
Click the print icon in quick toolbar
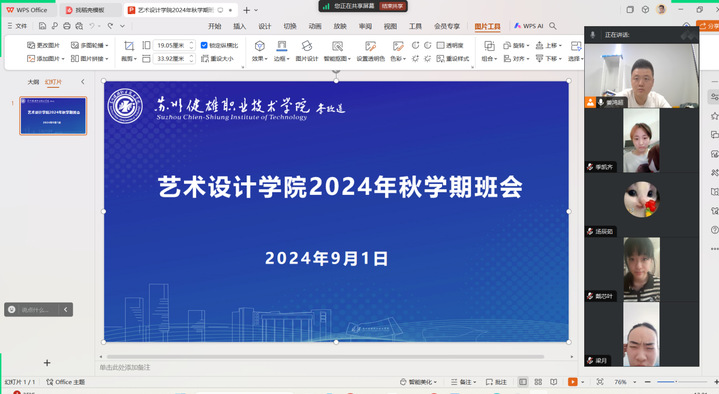pos(67,26)
